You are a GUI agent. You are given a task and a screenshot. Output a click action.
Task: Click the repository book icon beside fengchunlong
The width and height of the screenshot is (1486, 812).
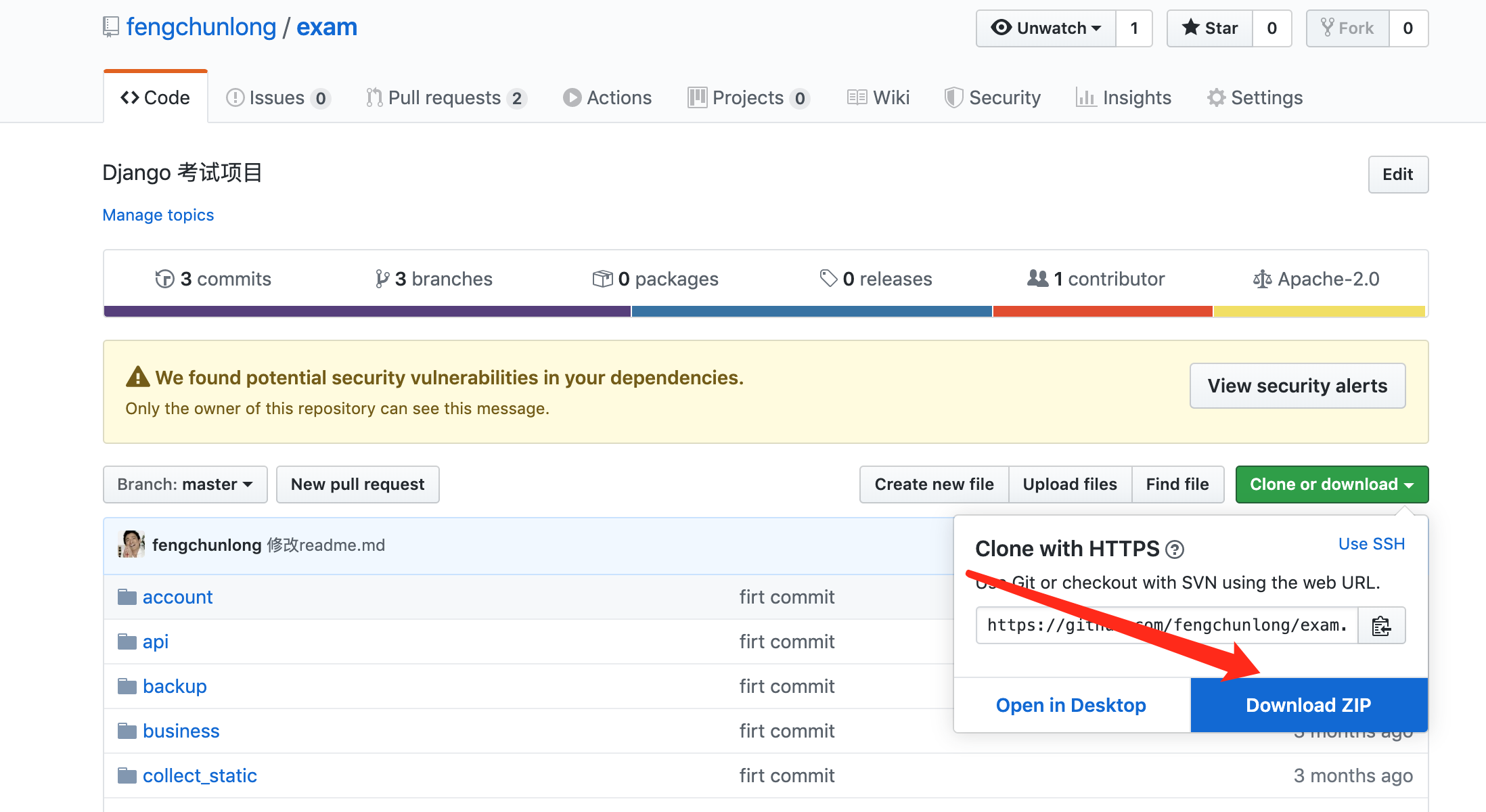(111, 27)
